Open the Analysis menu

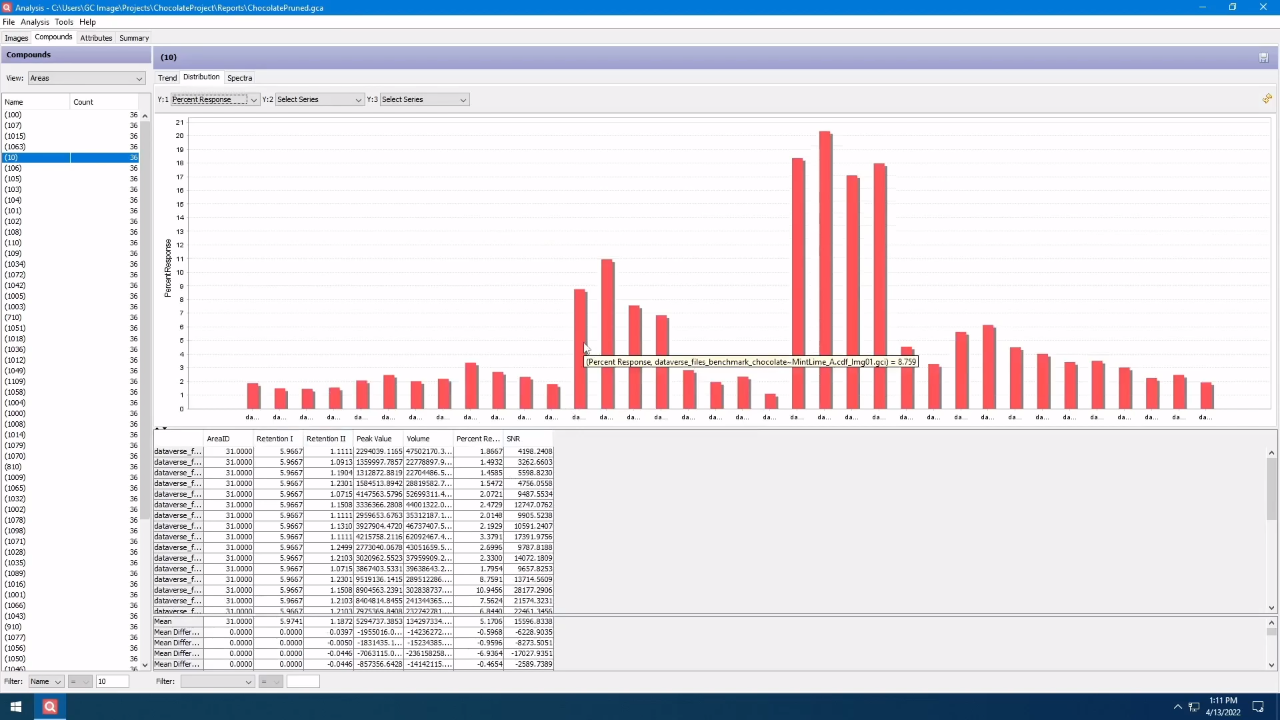(x=34, y=22)
